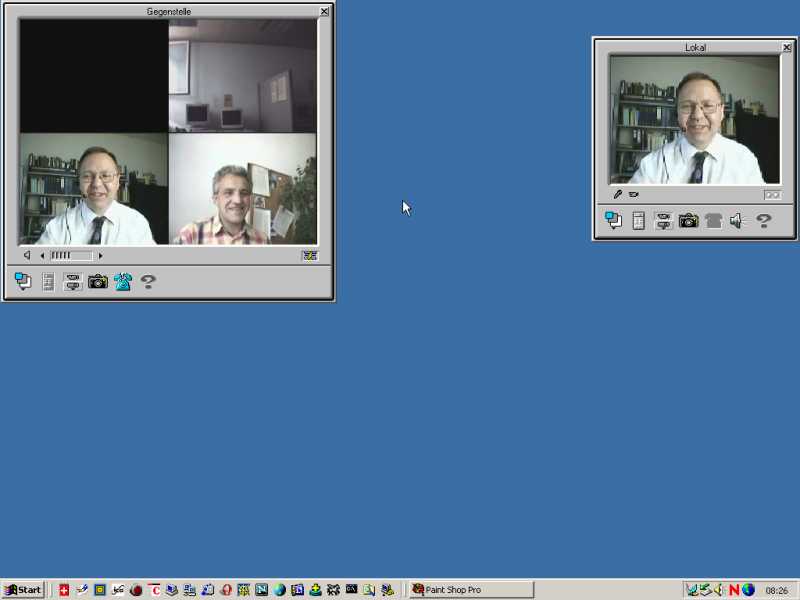Click the small indicator box in Lokal window
Viewport: 800px width, 600px height.
(772, 195)
